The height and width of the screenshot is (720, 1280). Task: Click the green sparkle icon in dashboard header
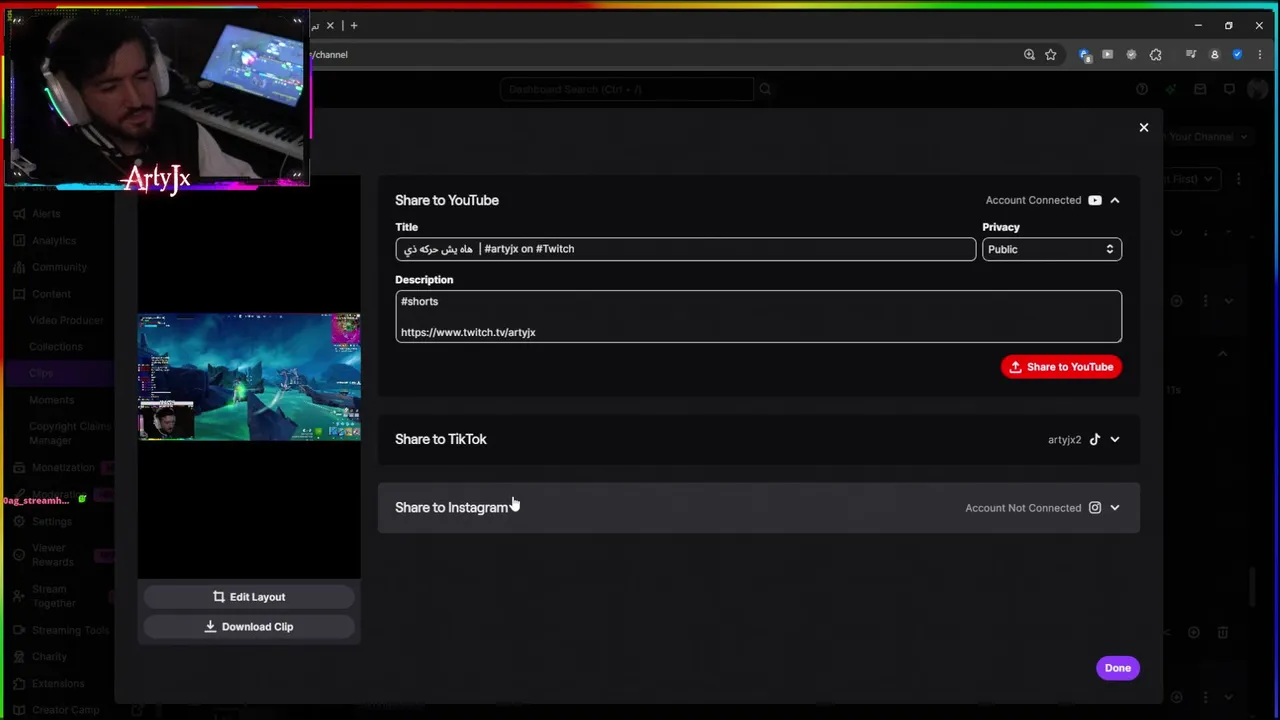pos(1171,89)
